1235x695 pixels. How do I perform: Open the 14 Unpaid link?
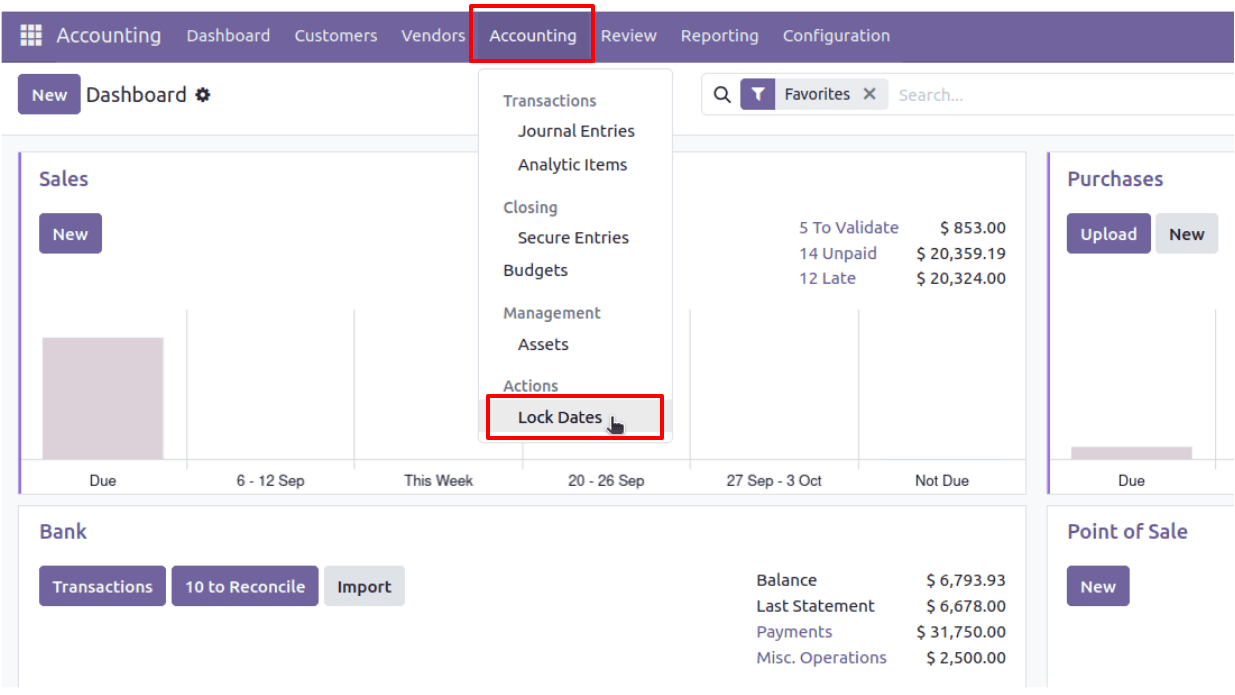pos(838,254)
